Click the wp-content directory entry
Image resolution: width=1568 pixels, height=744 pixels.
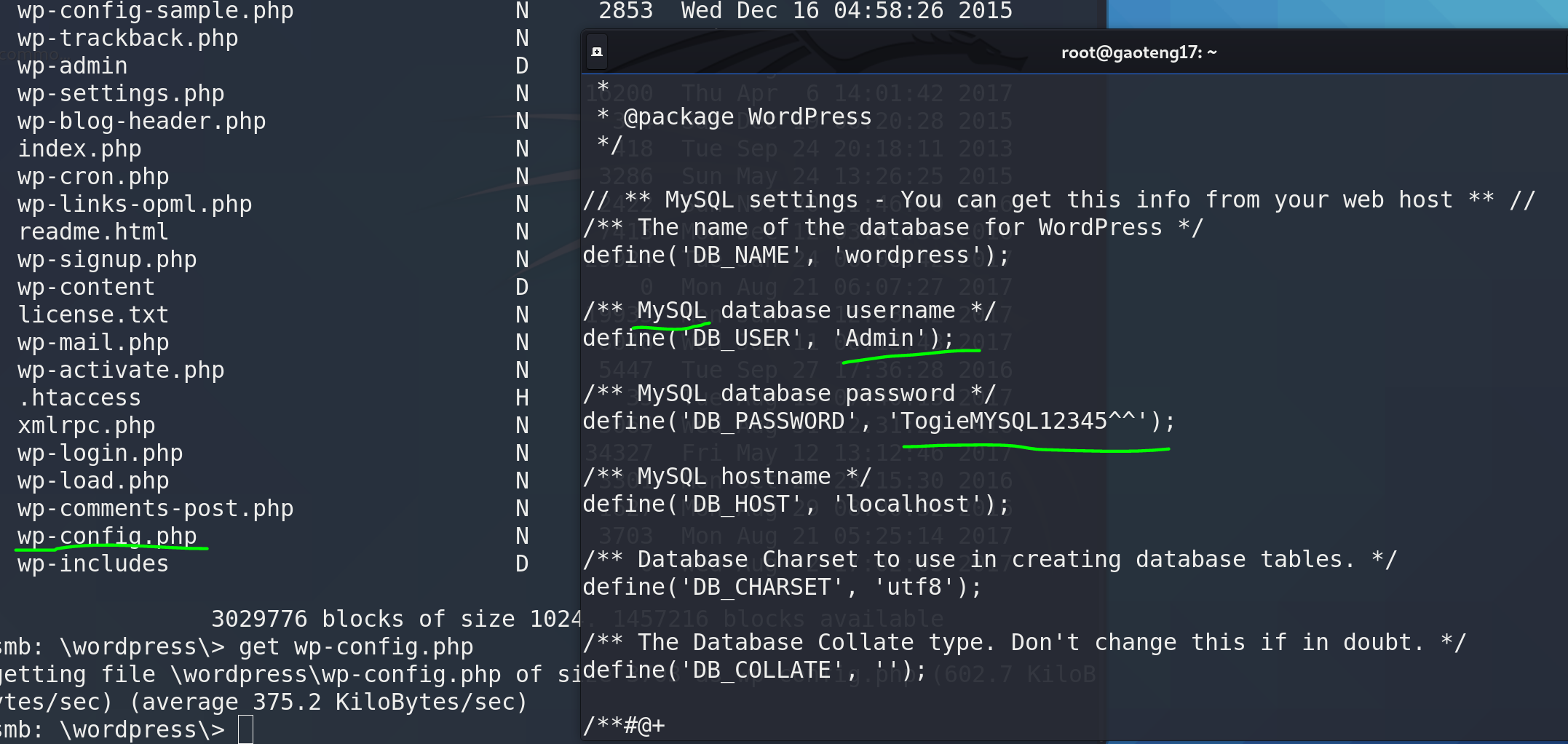tap(86, 287)
